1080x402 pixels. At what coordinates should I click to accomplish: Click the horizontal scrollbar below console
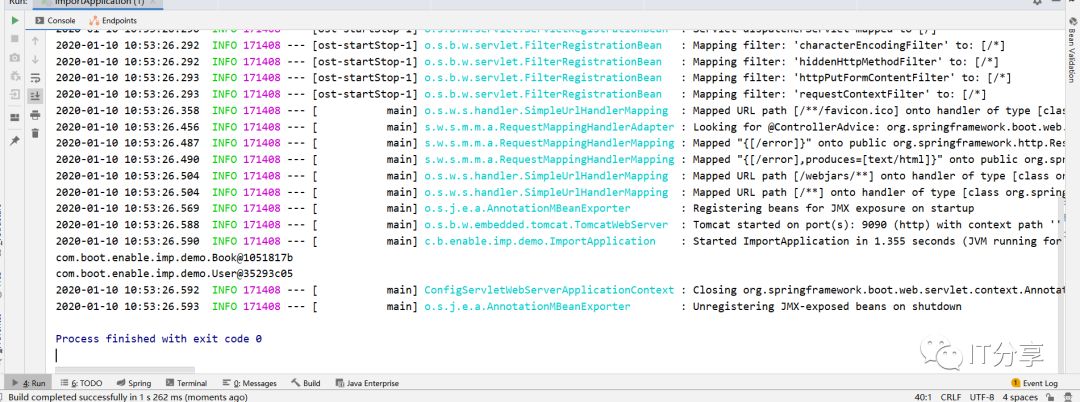coord(125,370)
